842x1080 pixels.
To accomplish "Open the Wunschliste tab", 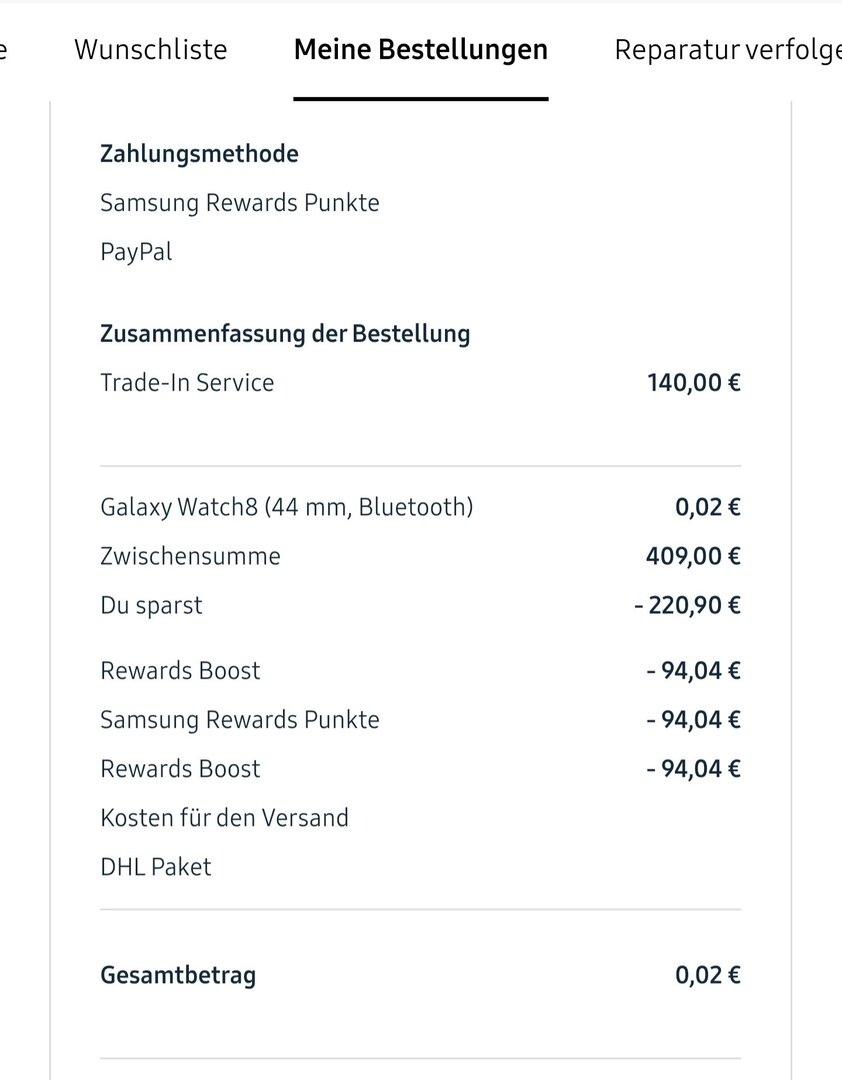I will click(x=150, y=49).
